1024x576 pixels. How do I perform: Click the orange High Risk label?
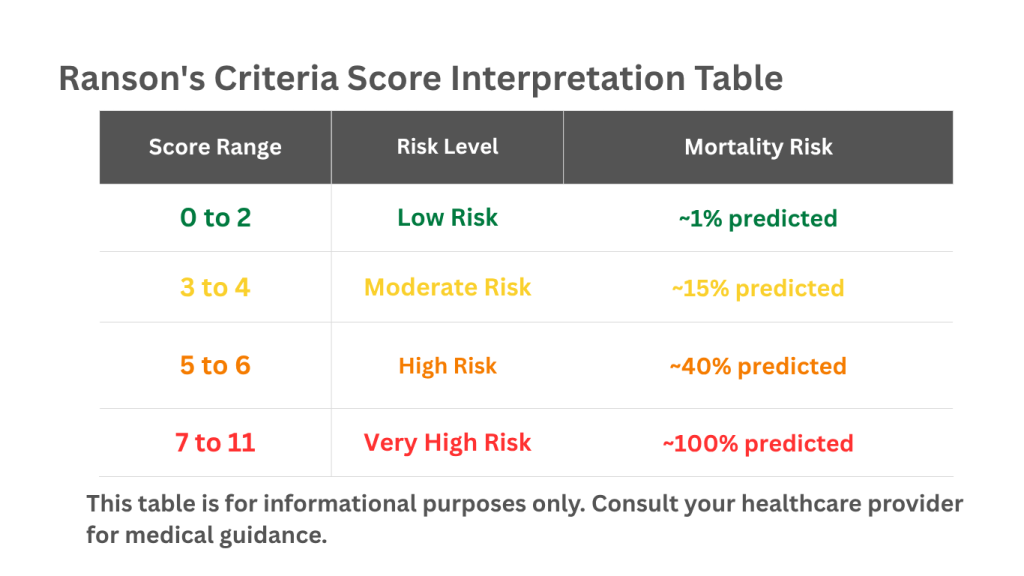[x=447, y=366]
